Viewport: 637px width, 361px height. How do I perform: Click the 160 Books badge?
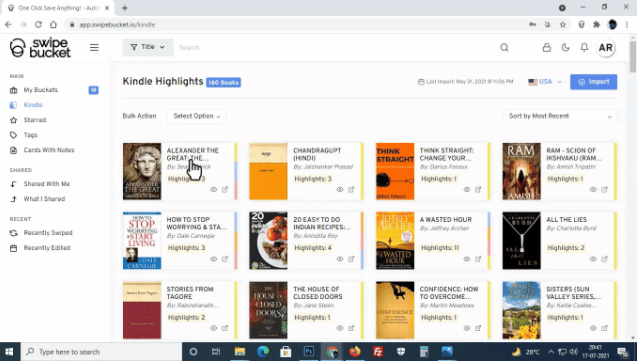pos(223,82)
